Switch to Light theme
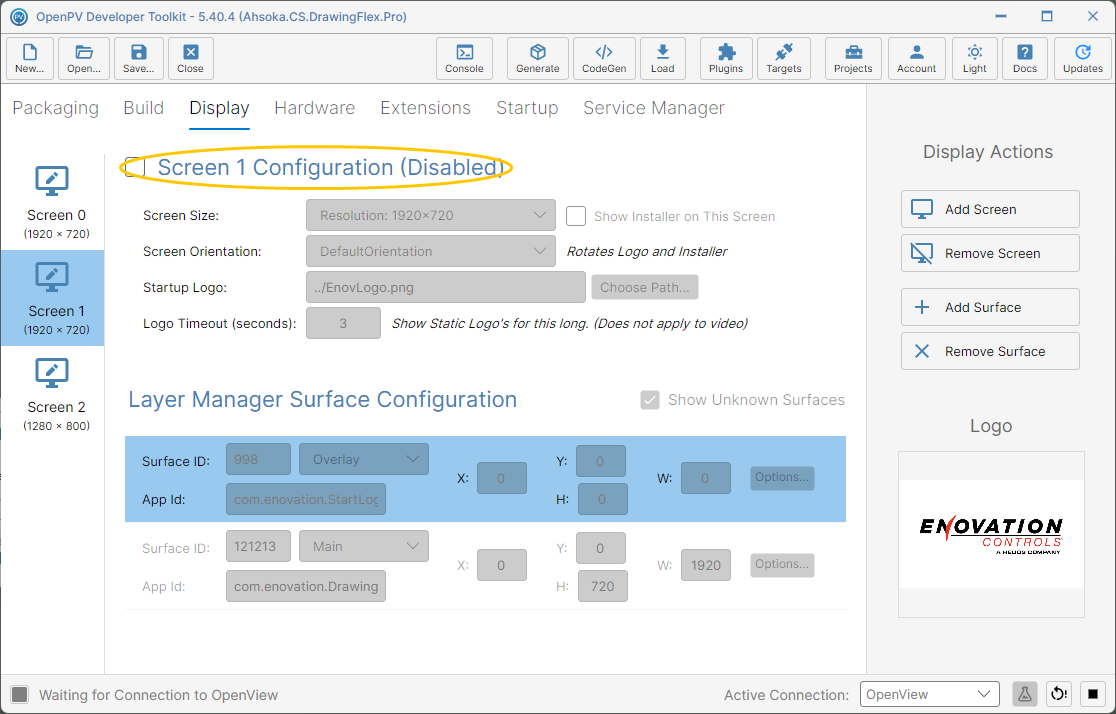The width and height of the screenshot is (1116, 714). point(975,58)
